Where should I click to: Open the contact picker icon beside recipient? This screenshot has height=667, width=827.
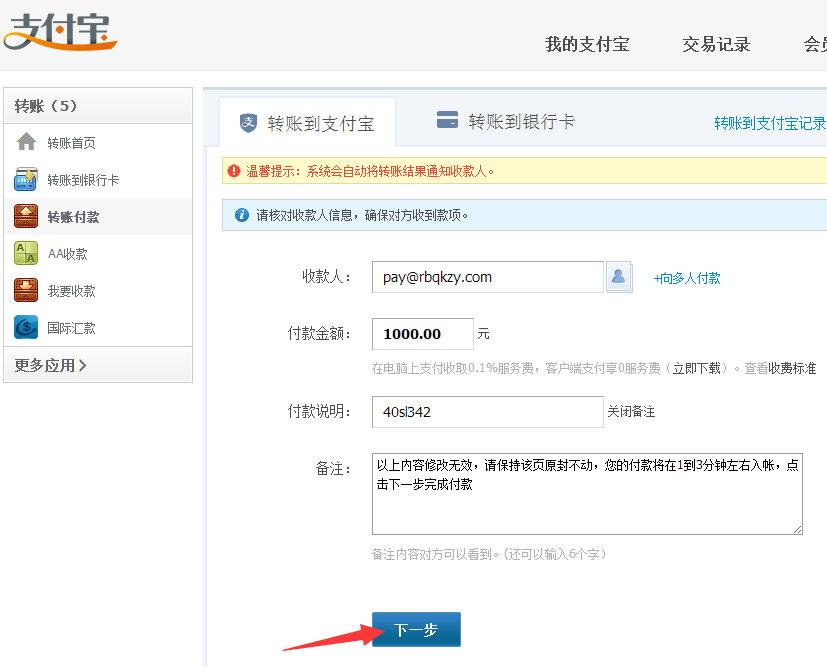point(619,277)
